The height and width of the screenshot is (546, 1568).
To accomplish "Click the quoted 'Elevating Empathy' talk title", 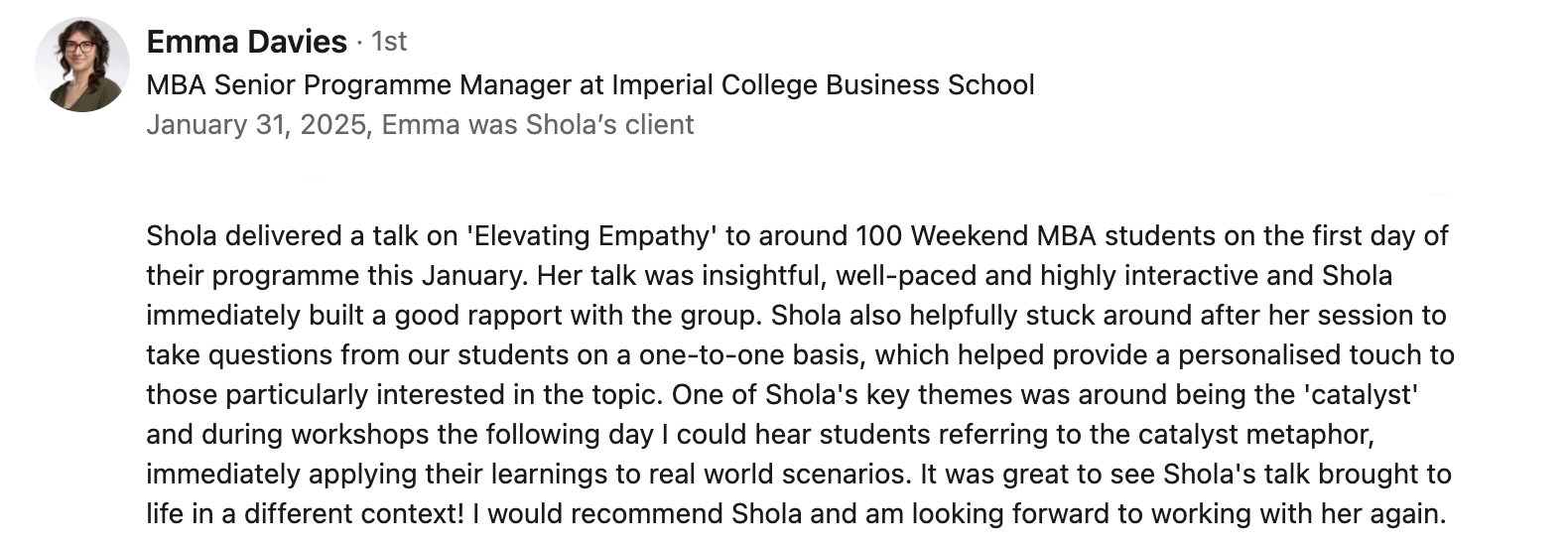I will pos(591,236).
